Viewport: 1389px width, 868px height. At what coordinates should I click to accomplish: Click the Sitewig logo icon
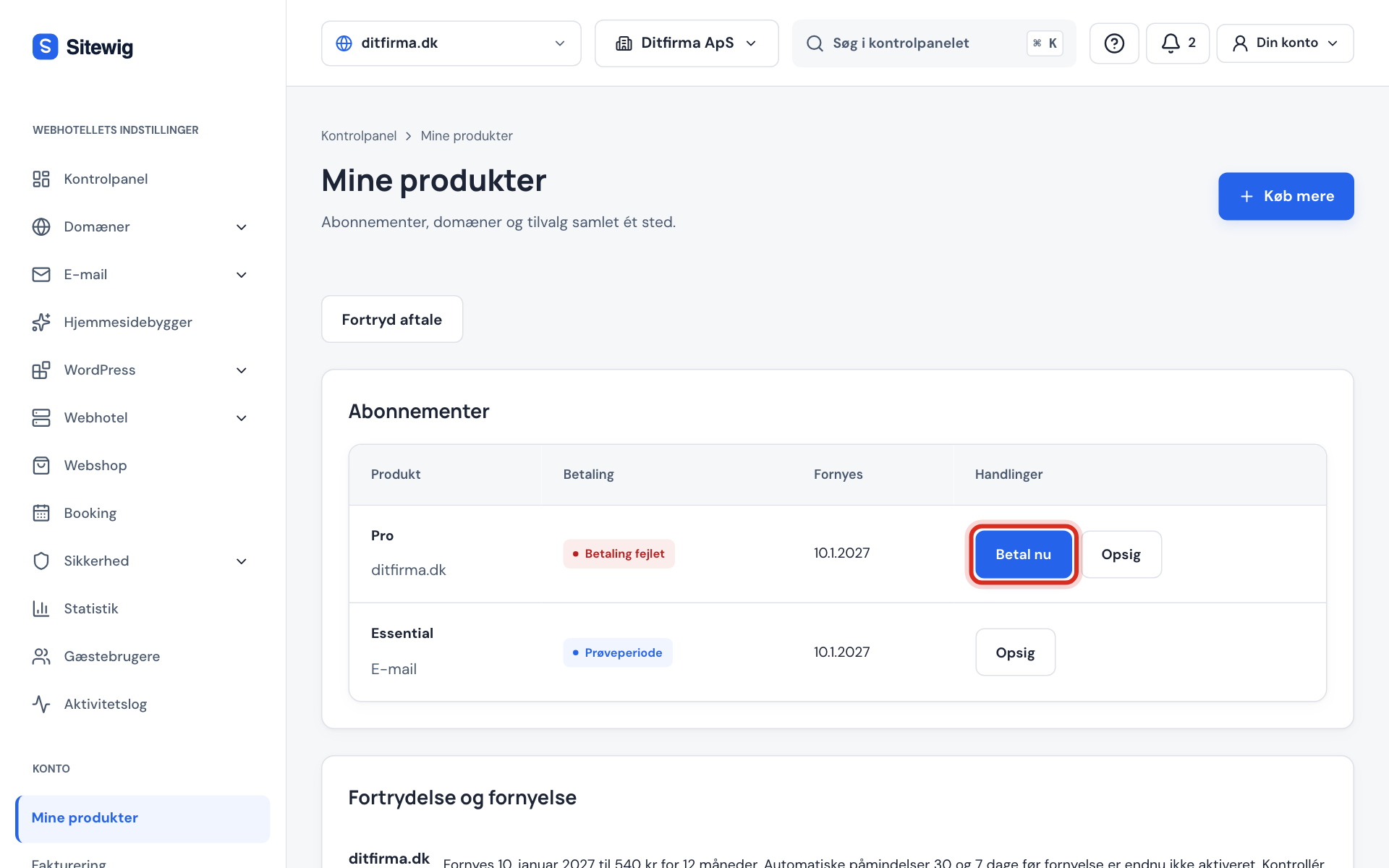45,46
